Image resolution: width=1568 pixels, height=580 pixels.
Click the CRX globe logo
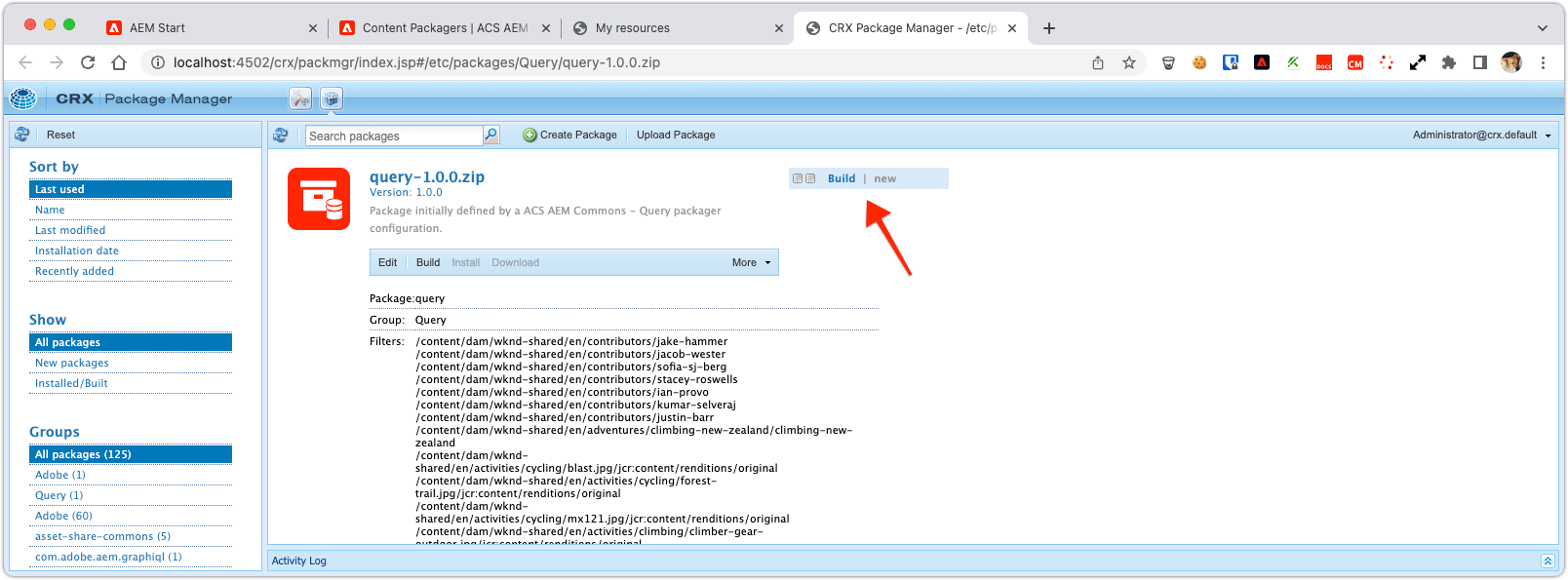[22, 98]
